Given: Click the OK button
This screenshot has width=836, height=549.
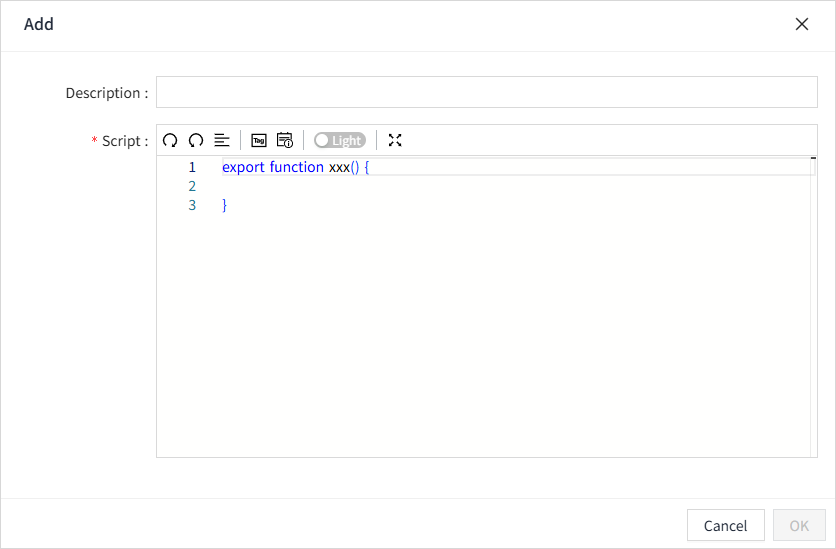Looking at the screenshot, I should coord(799,525).
